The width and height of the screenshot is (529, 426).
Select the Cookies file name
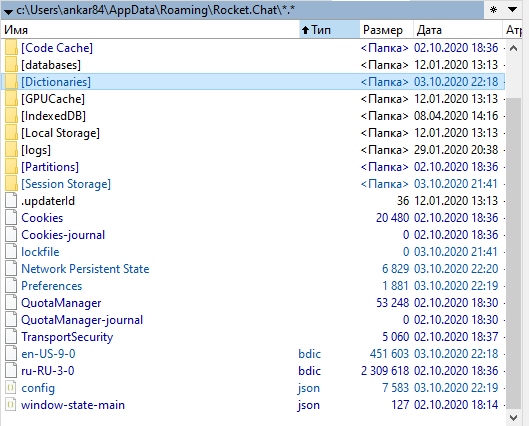[42, 218]
